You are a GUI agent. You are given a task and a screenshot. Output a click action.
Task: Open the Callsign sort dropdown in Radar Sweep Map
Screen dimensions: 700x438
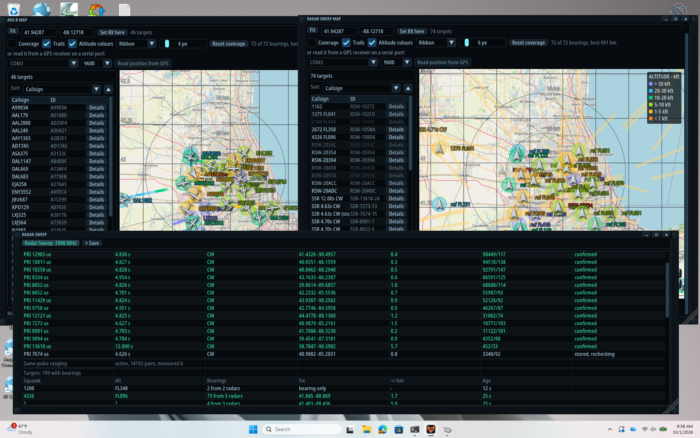pos(362,88)
